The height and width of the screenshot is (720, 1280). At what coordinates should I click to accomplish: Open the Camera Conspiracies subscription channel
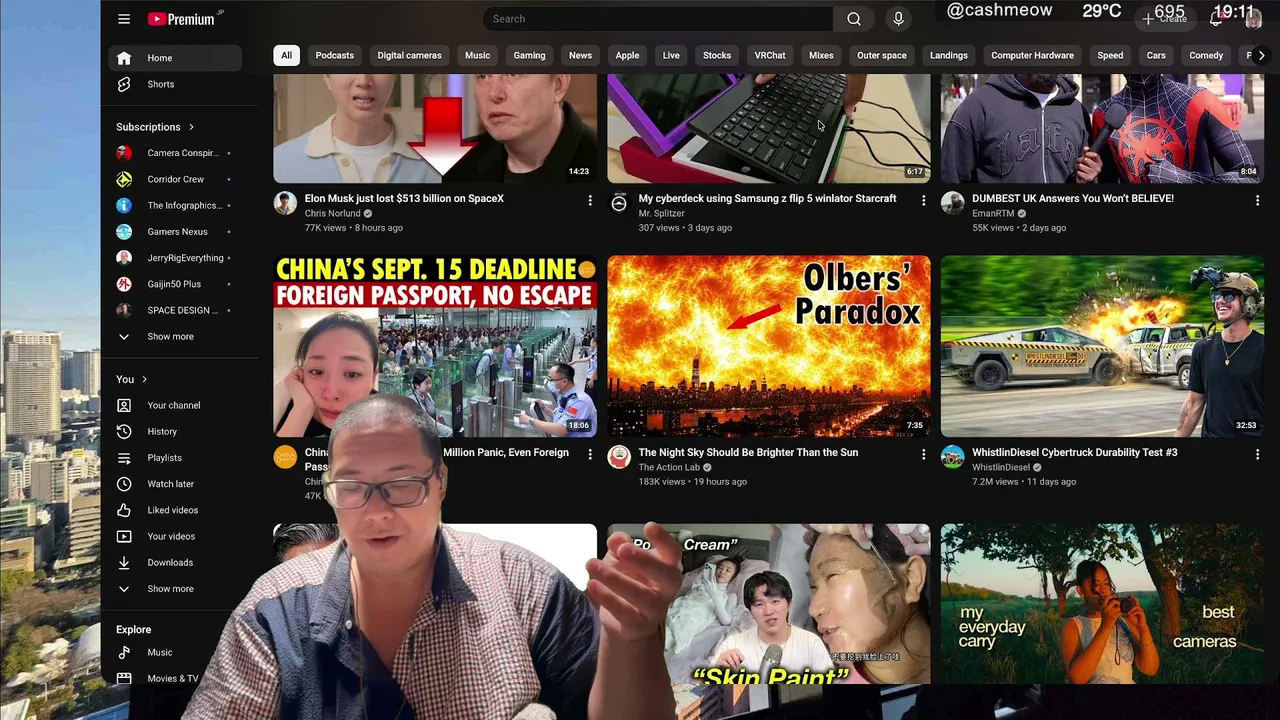click(175, 153)
